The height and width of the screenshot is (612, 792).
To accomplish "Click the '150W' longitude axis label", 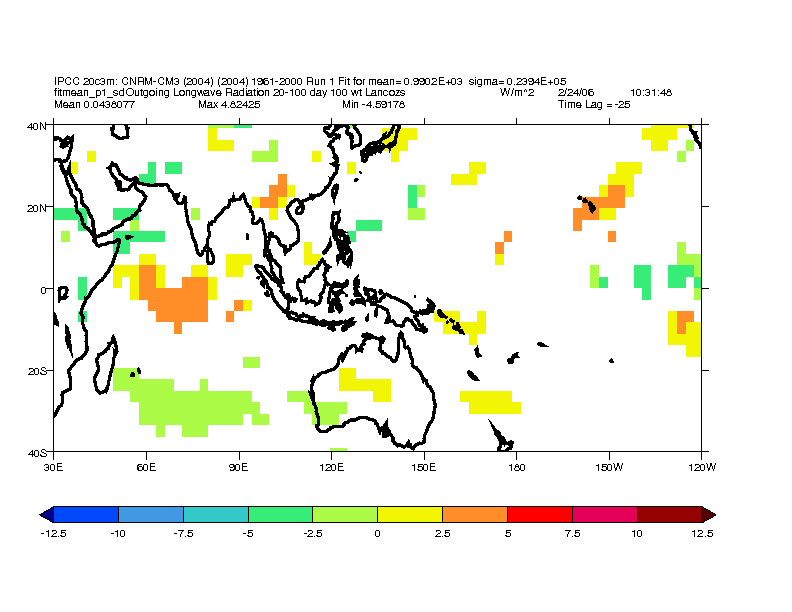I will click(609, 467).
